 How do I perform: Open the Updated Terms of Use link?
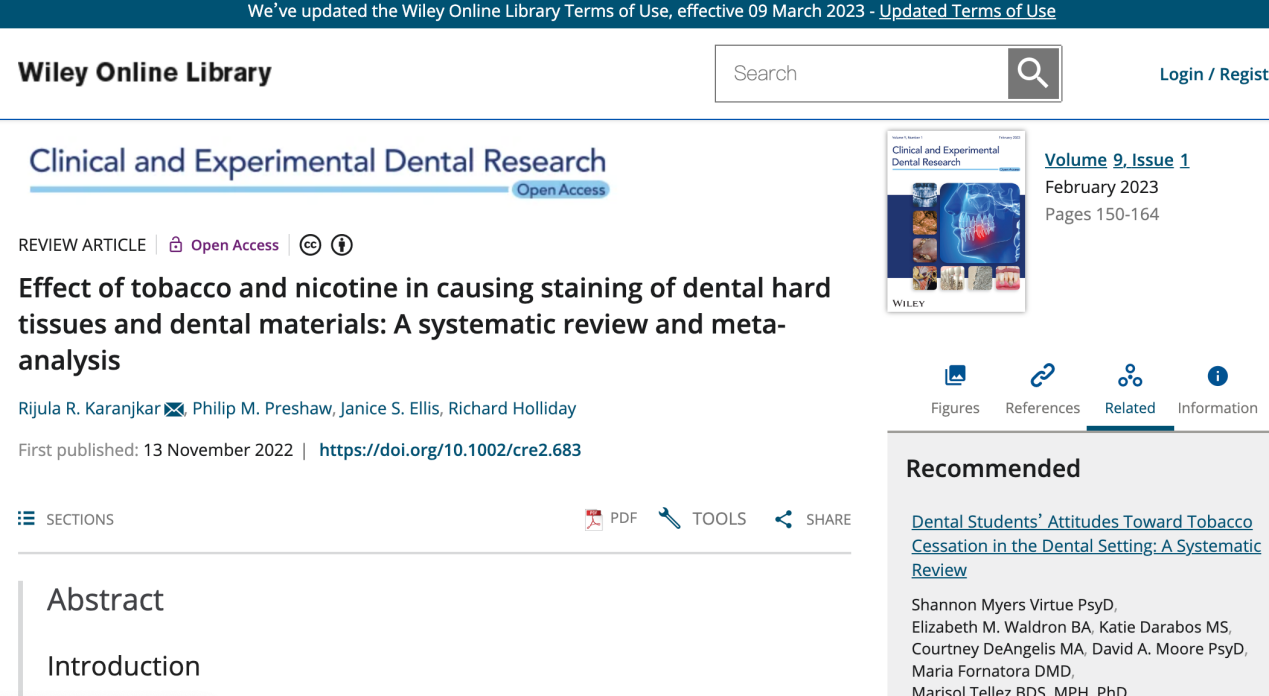[x=967, y=11]
